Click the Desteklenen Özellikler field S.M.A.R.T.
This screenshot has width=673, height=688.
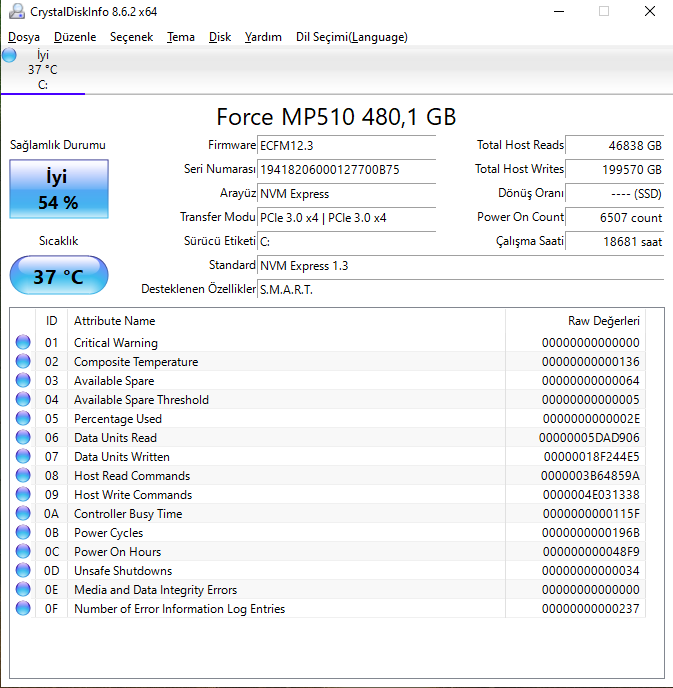(x=460, y=290)
